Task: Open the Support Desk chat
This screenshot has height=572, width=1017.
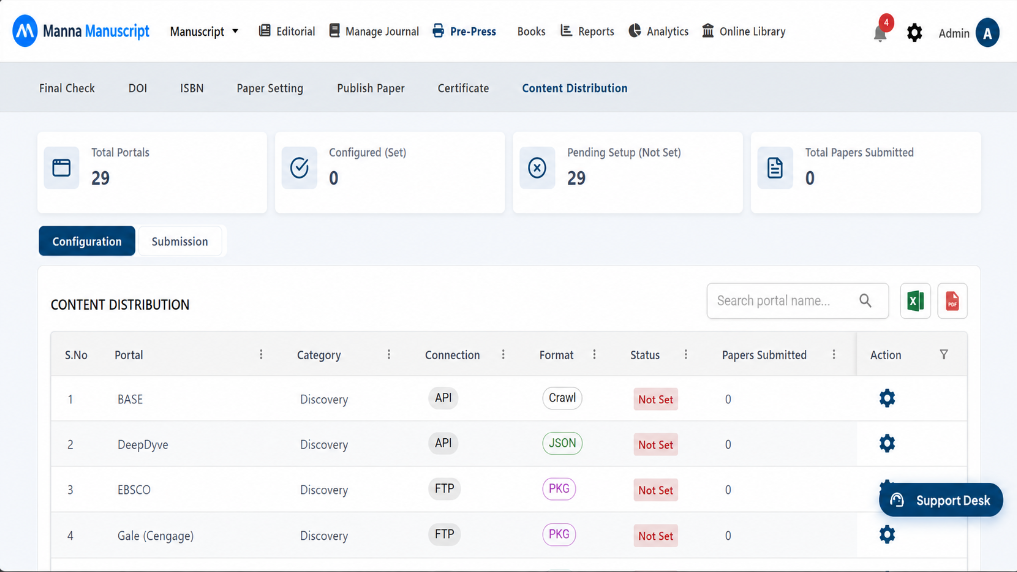Action: [x=940, y=500]
